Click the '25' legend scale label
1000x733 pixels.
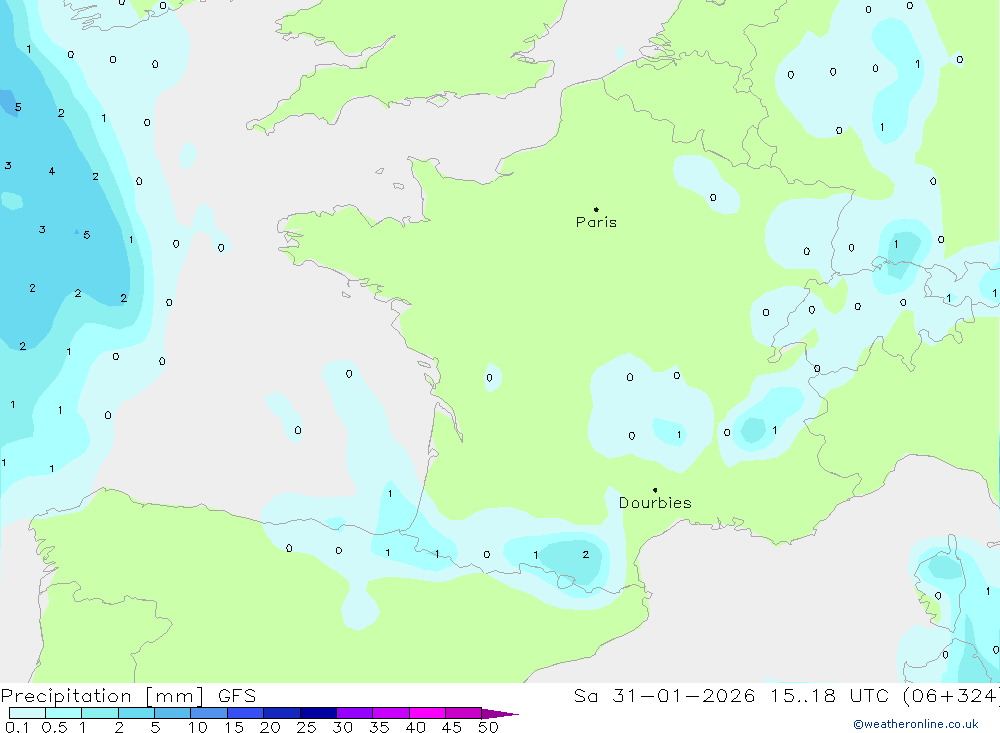307,727
